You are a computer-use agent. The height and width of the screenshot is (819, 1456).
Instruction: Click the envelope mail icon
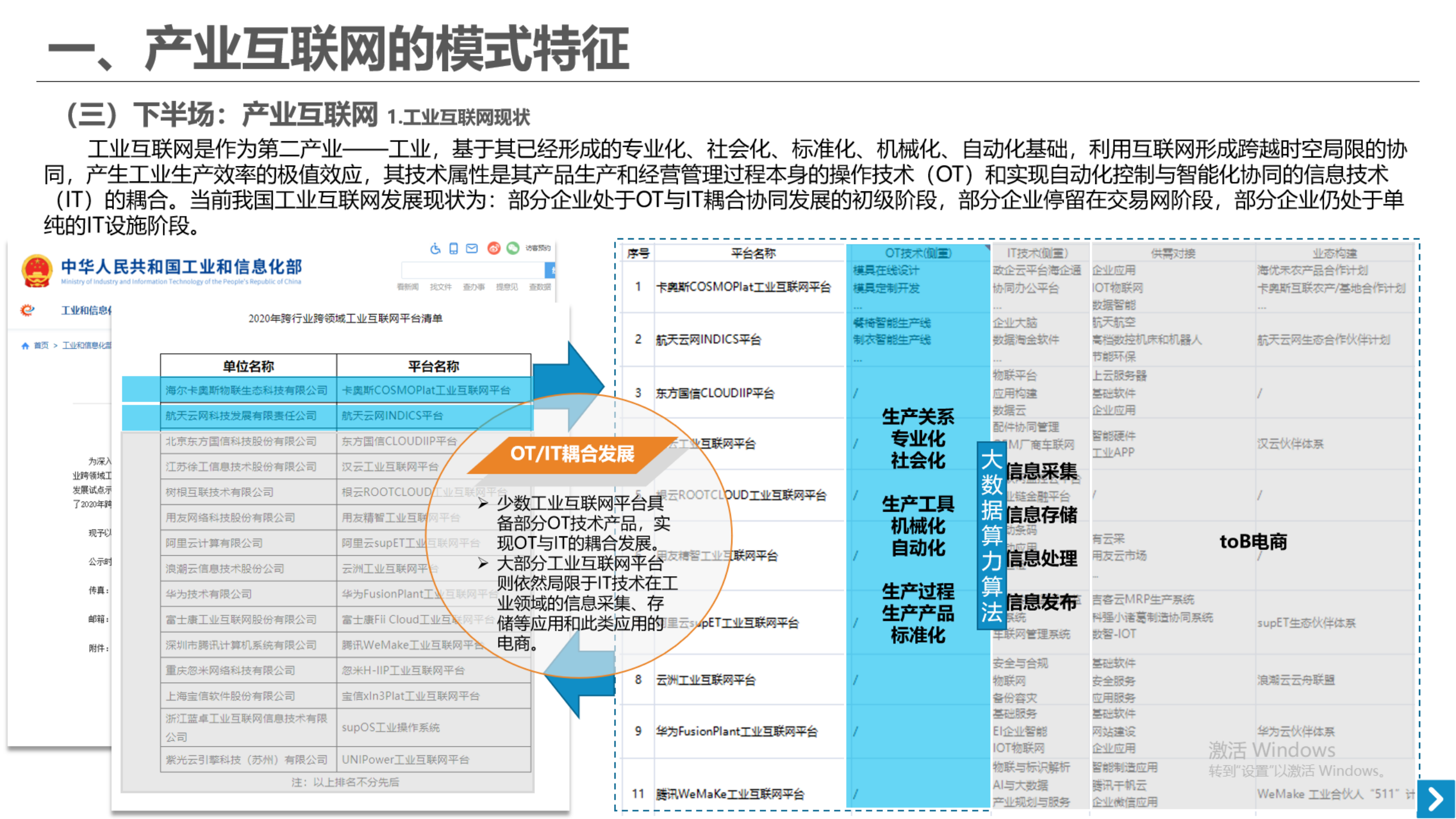pos(472,248)
